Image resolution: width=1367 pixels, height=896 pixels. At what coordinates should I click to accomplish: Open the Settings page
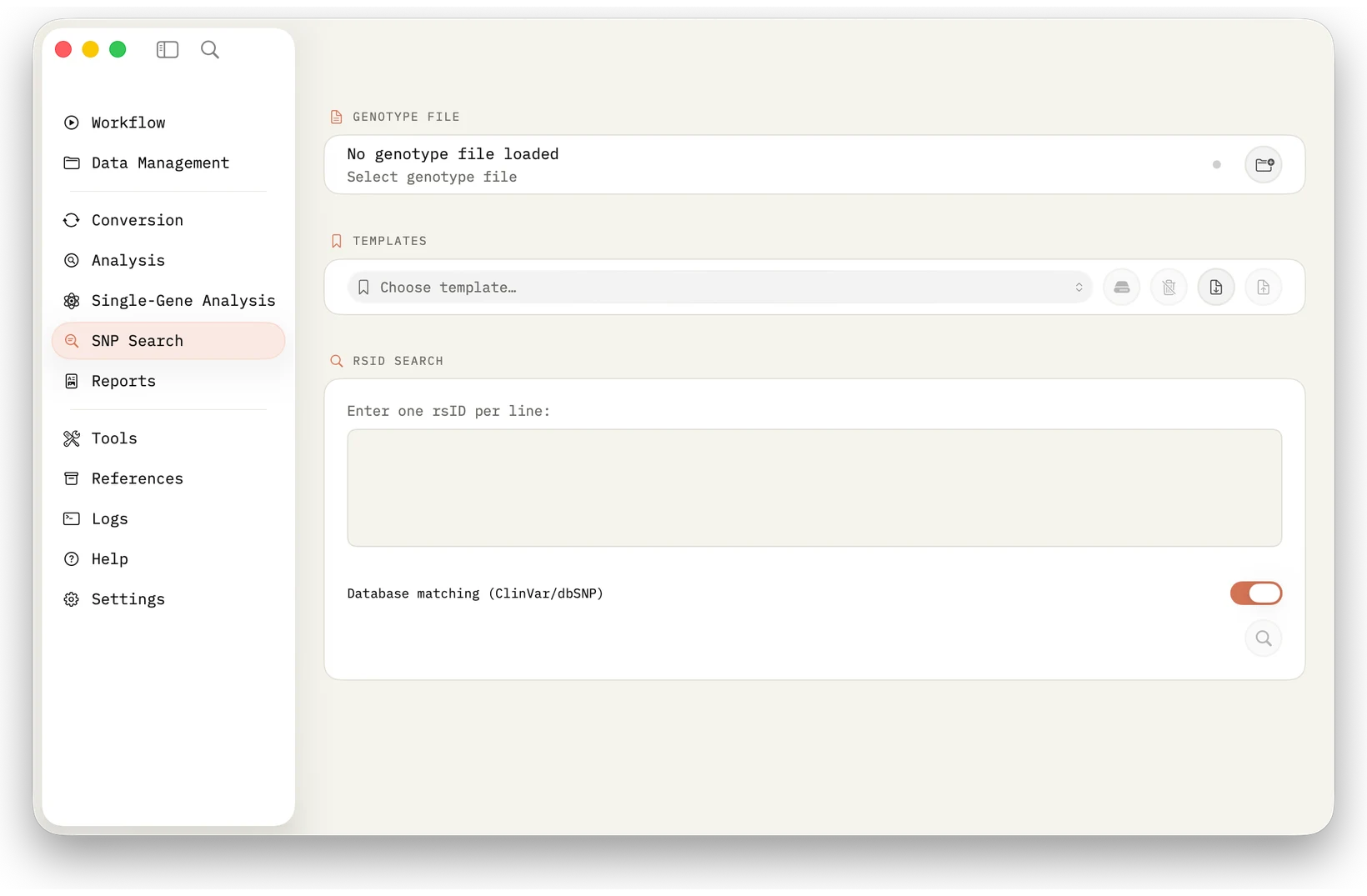coord(168,599)
